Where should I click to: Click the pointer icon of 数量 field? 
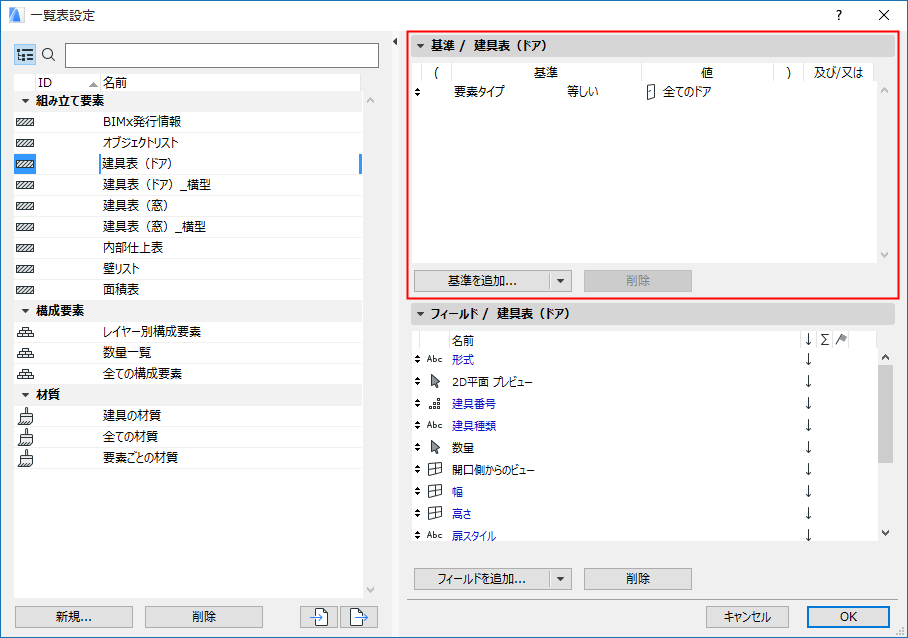435,448
